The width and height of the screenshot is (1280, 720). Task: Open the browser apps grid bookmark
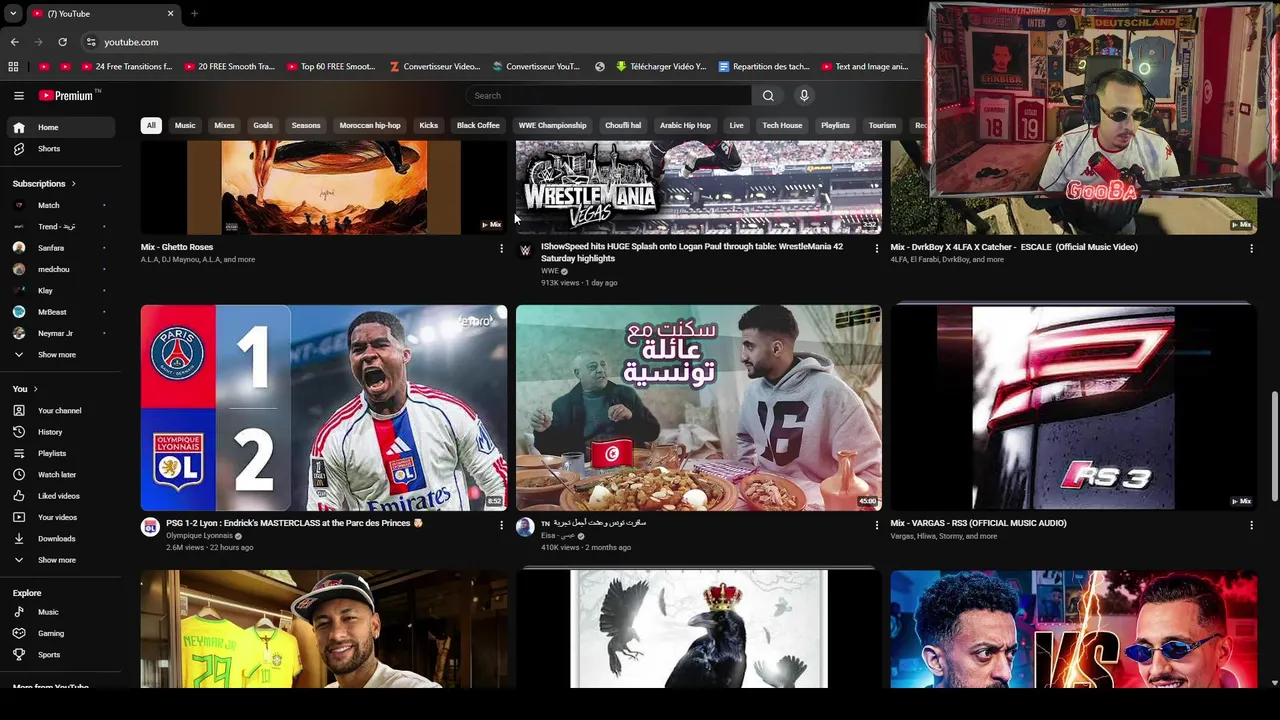click(13, 66)
